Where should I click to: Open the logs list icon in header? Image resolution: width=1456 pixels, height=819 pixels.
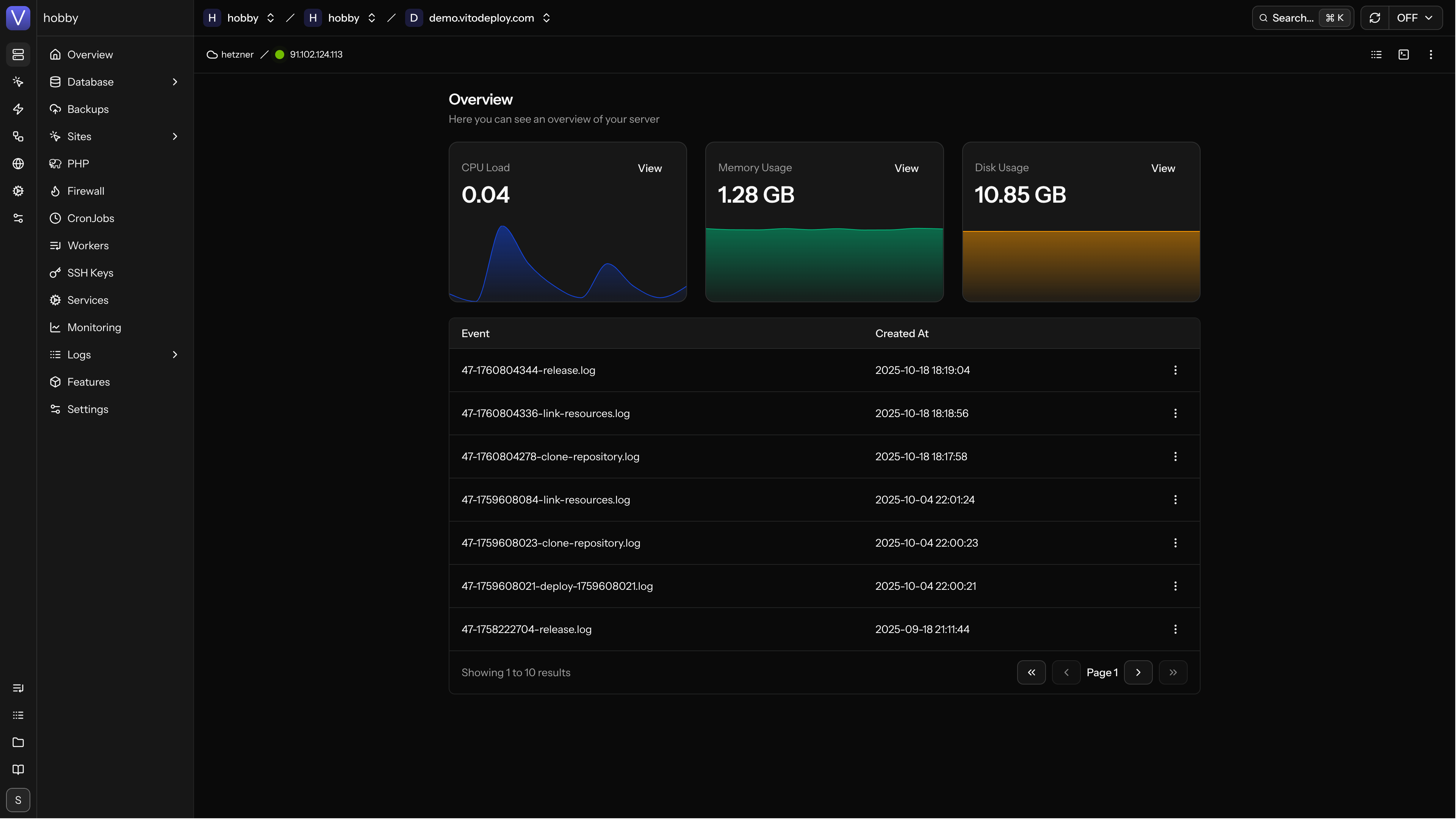pyautogui.click(x=1376, y=55)
